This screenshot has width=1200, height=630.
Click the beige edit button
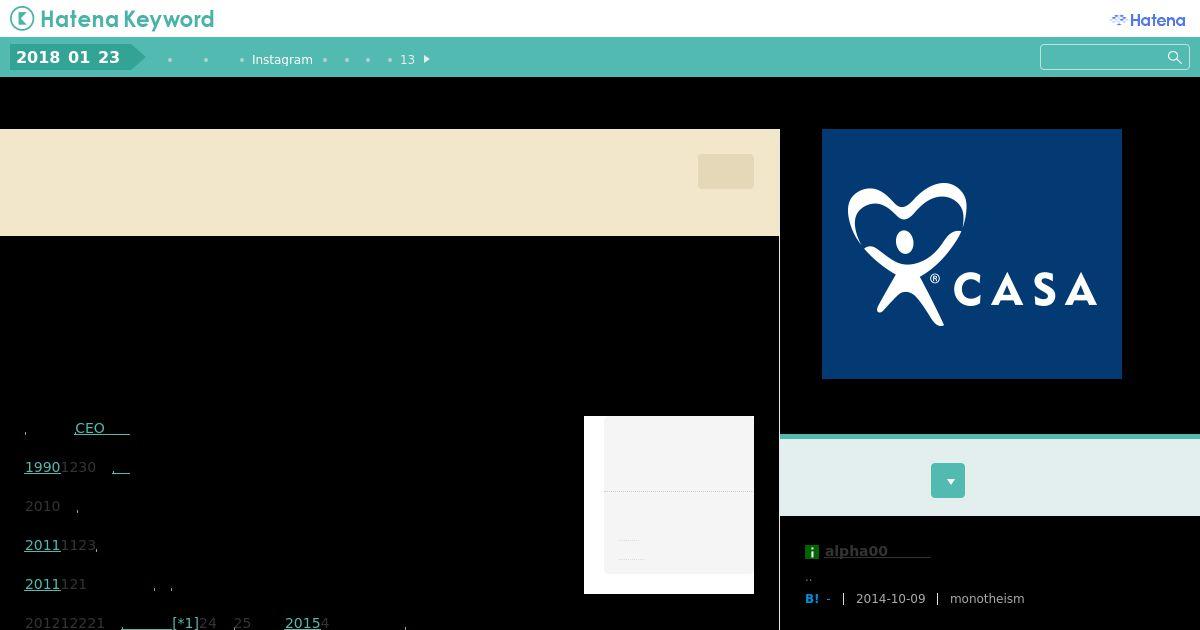coord(726,172)
